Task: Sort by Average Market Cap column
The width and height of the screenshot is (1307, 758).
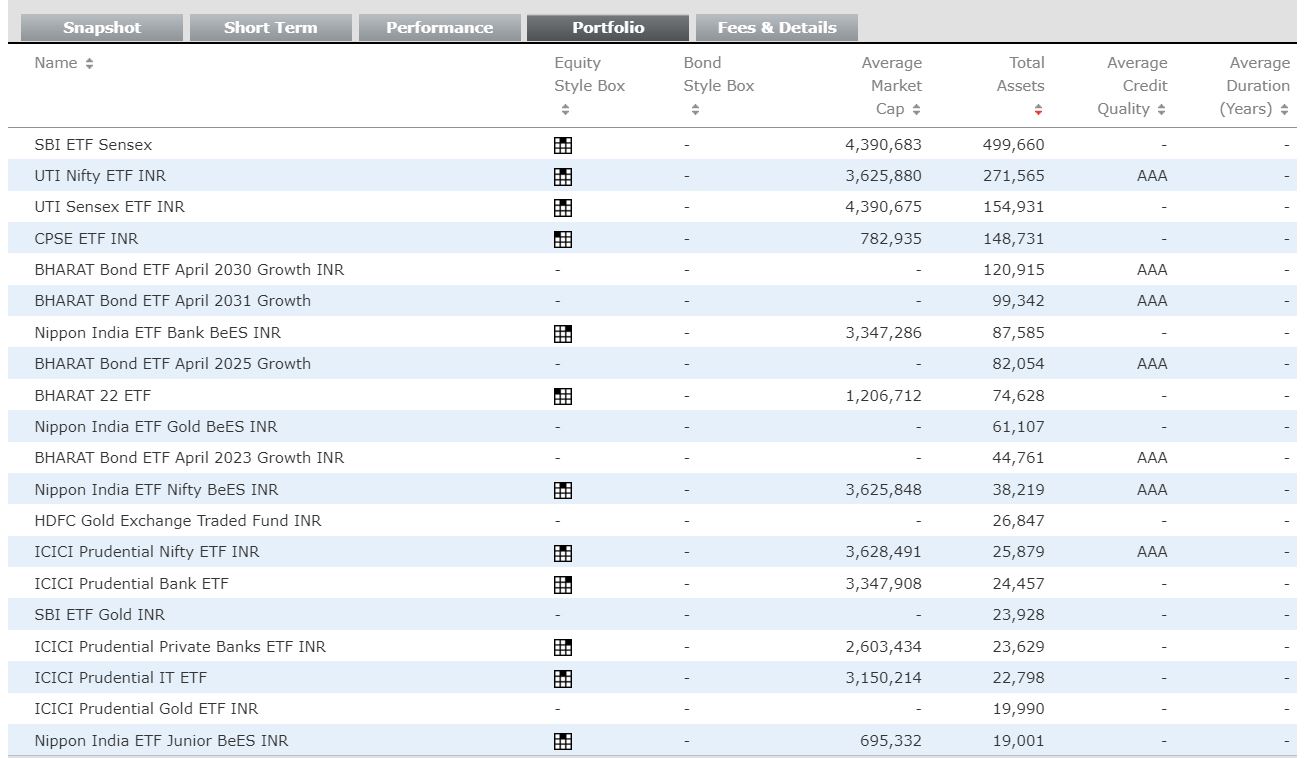Action: pyautogui.click(x=916, y=110)
